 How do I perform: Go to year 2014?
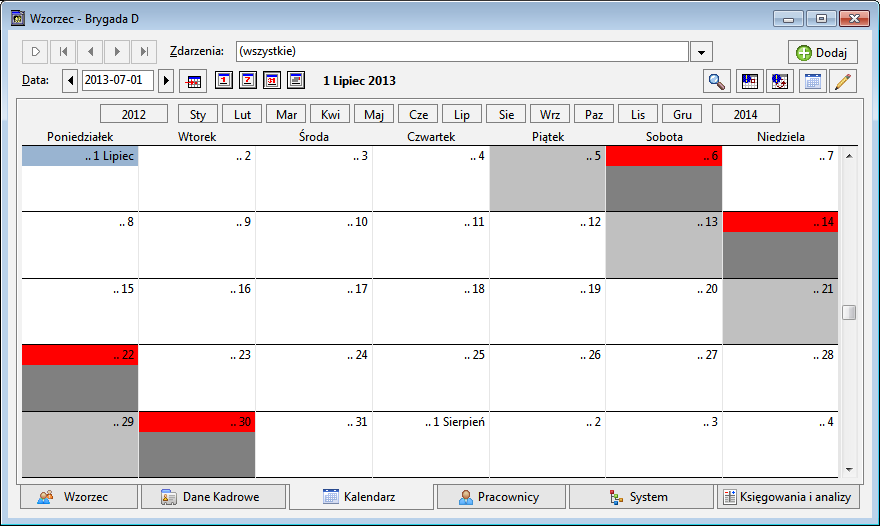tap(745, 114)
